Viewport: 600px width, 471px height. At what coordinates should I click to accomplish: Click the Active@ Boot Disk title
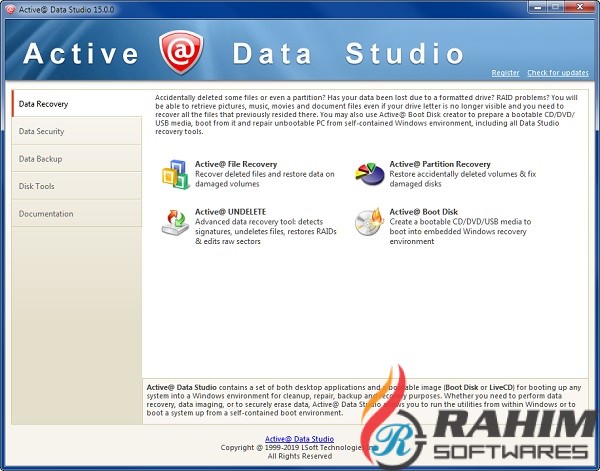pos(423,212)
